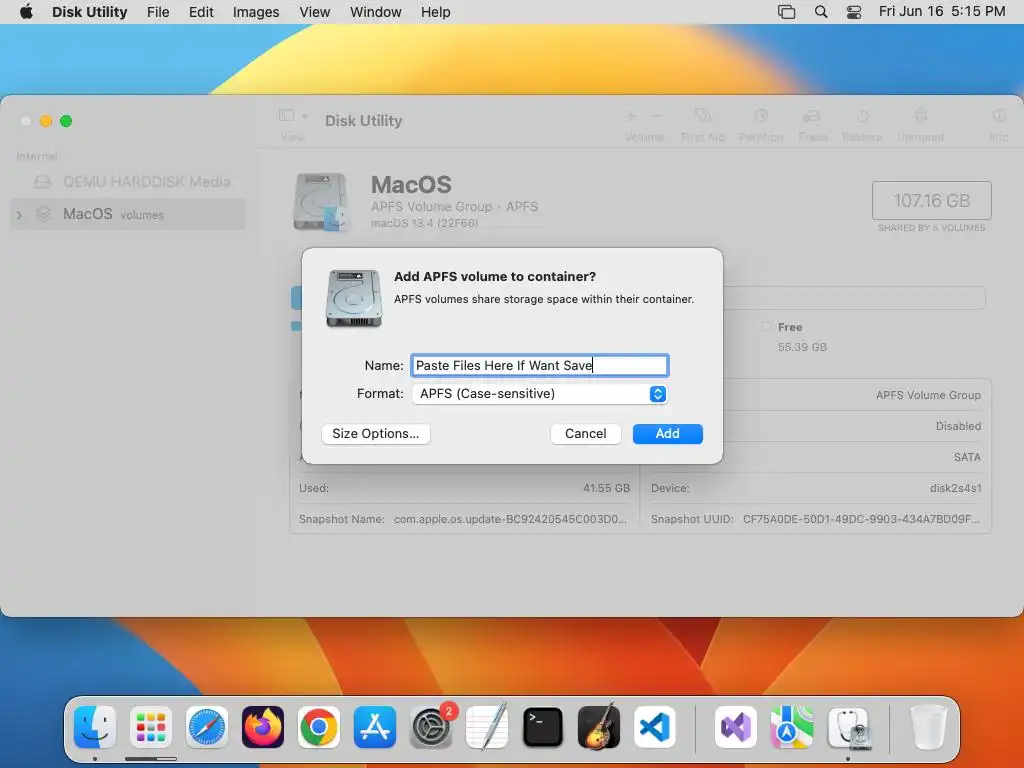Click the date and time clock
The height and width of the screenshot is (768, 1024).
(942, 12)
